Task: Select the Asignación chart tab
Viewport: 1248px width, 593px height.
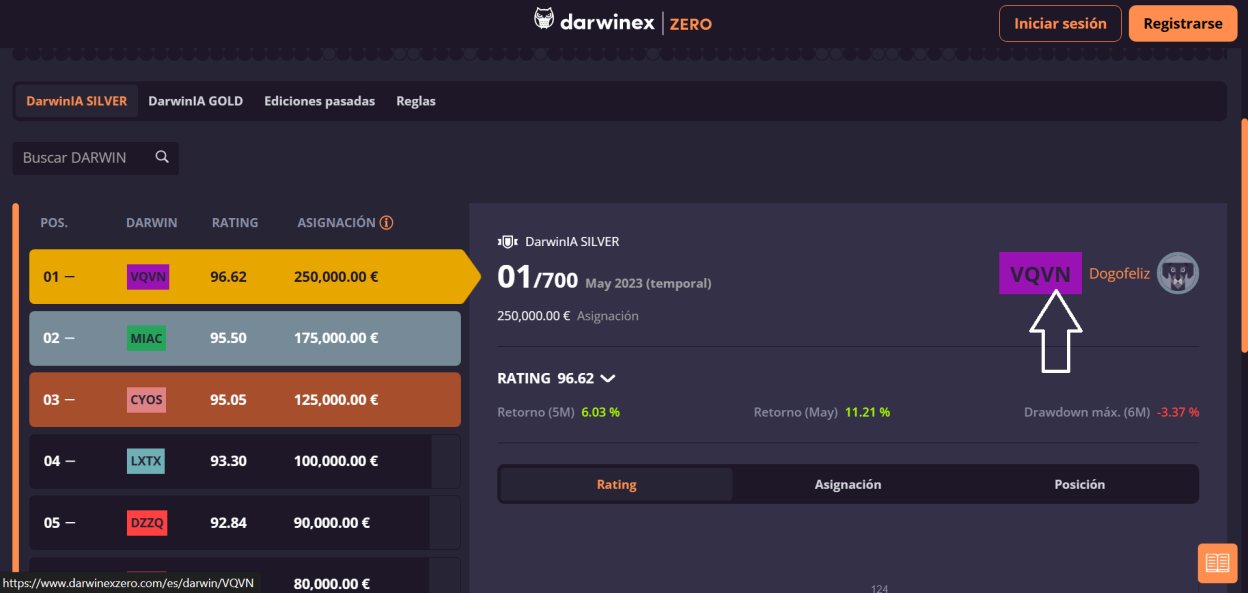Action: pos(848,484)
